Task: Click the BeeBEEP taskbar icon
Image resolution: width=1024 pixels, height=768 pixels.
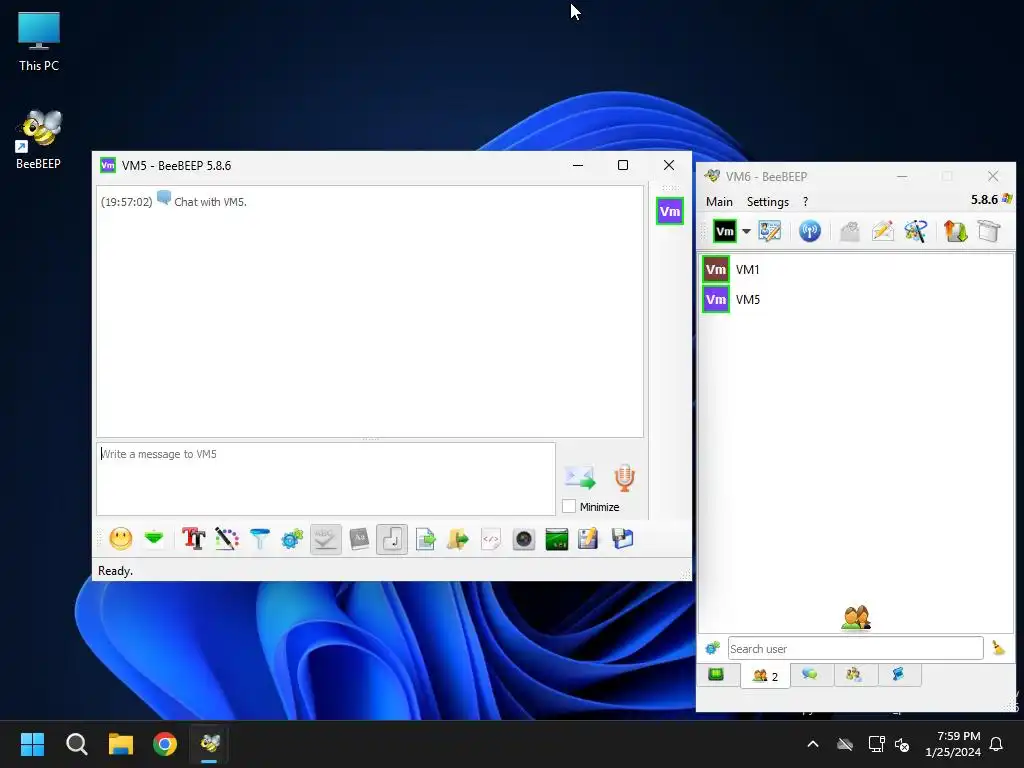Action: [210, 744]
